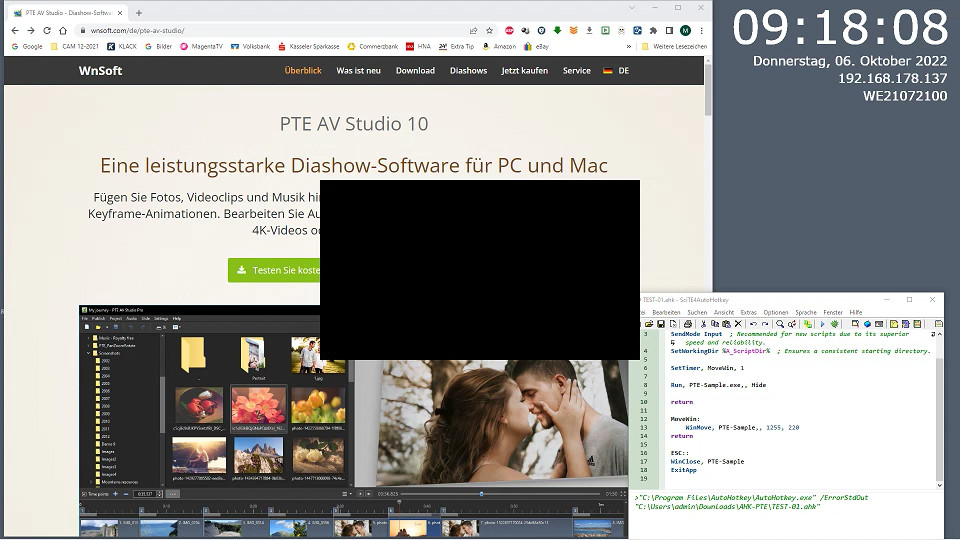Viewport: 960px width, 540px height.
Task: Expand hidden bookmarks overflow chevron
Action: (x=629, y=47)
